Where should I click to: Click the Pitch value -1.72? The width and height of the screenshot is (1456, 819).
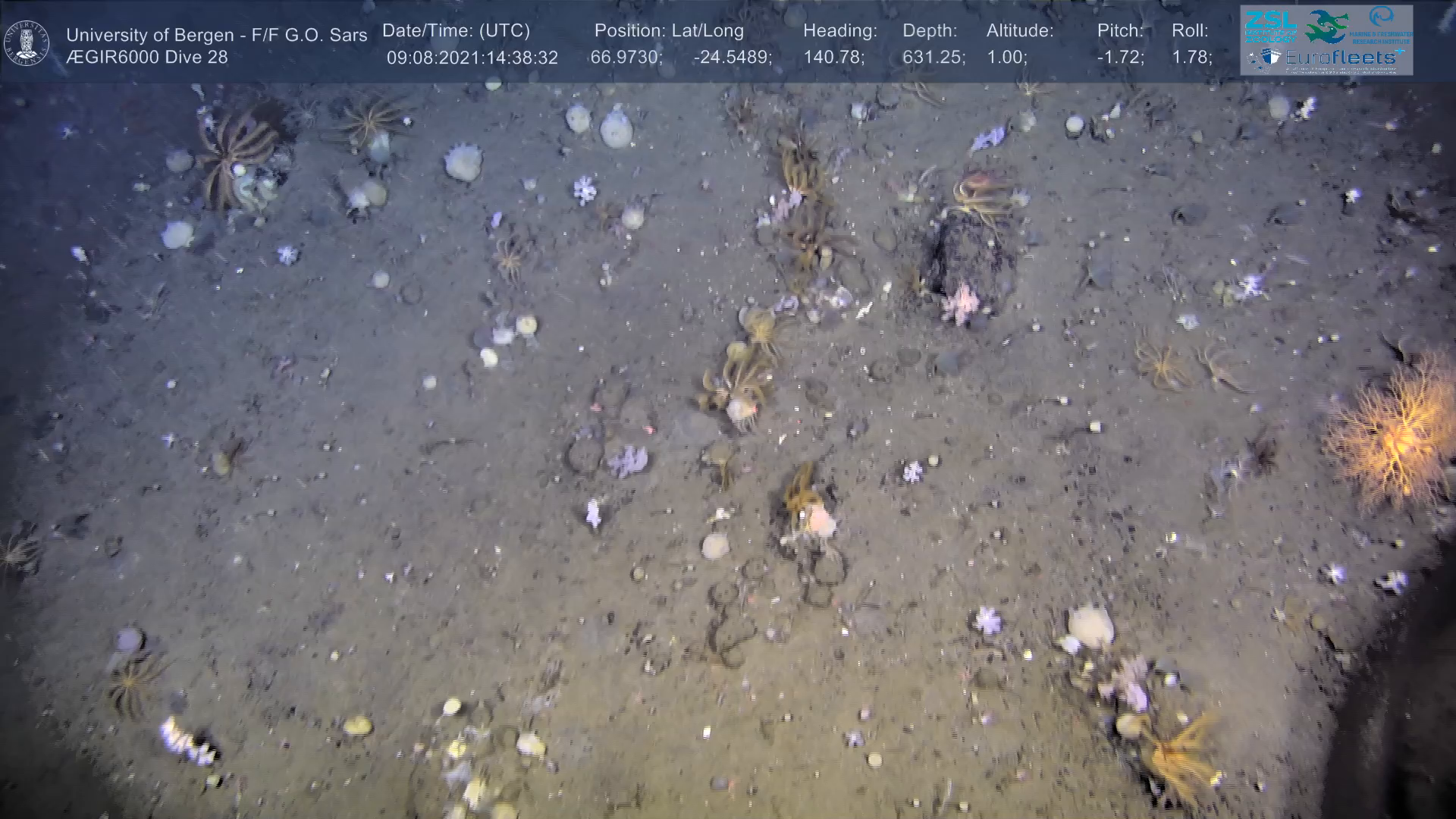pyautogui.click(x=1120, y=58)
